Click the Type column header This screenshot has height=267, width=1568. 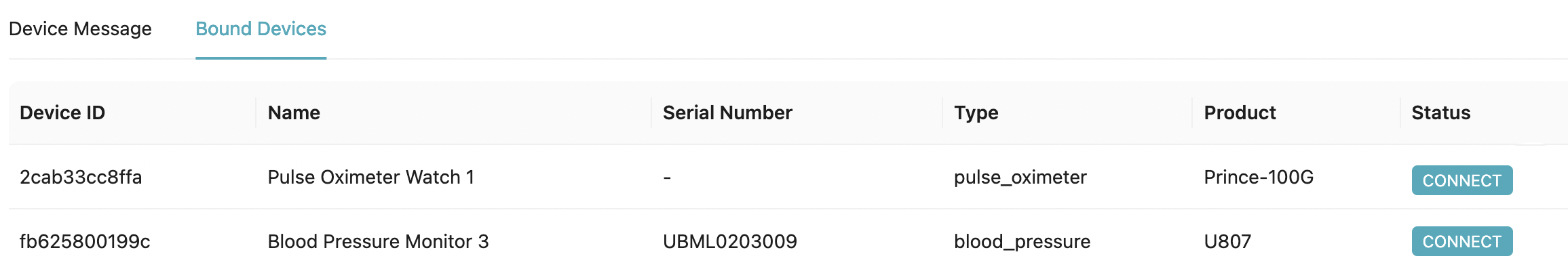976,113
